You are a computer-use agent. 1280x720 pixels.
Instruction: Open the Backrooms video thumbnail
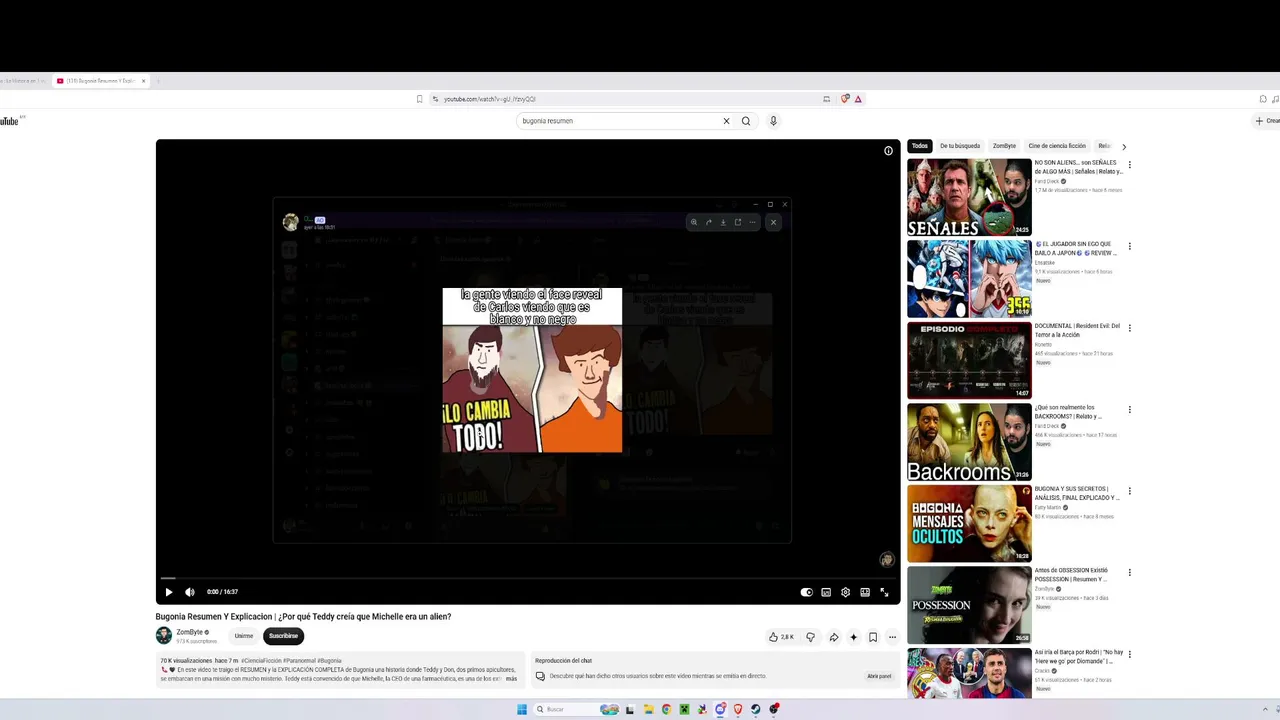[969, 442]
